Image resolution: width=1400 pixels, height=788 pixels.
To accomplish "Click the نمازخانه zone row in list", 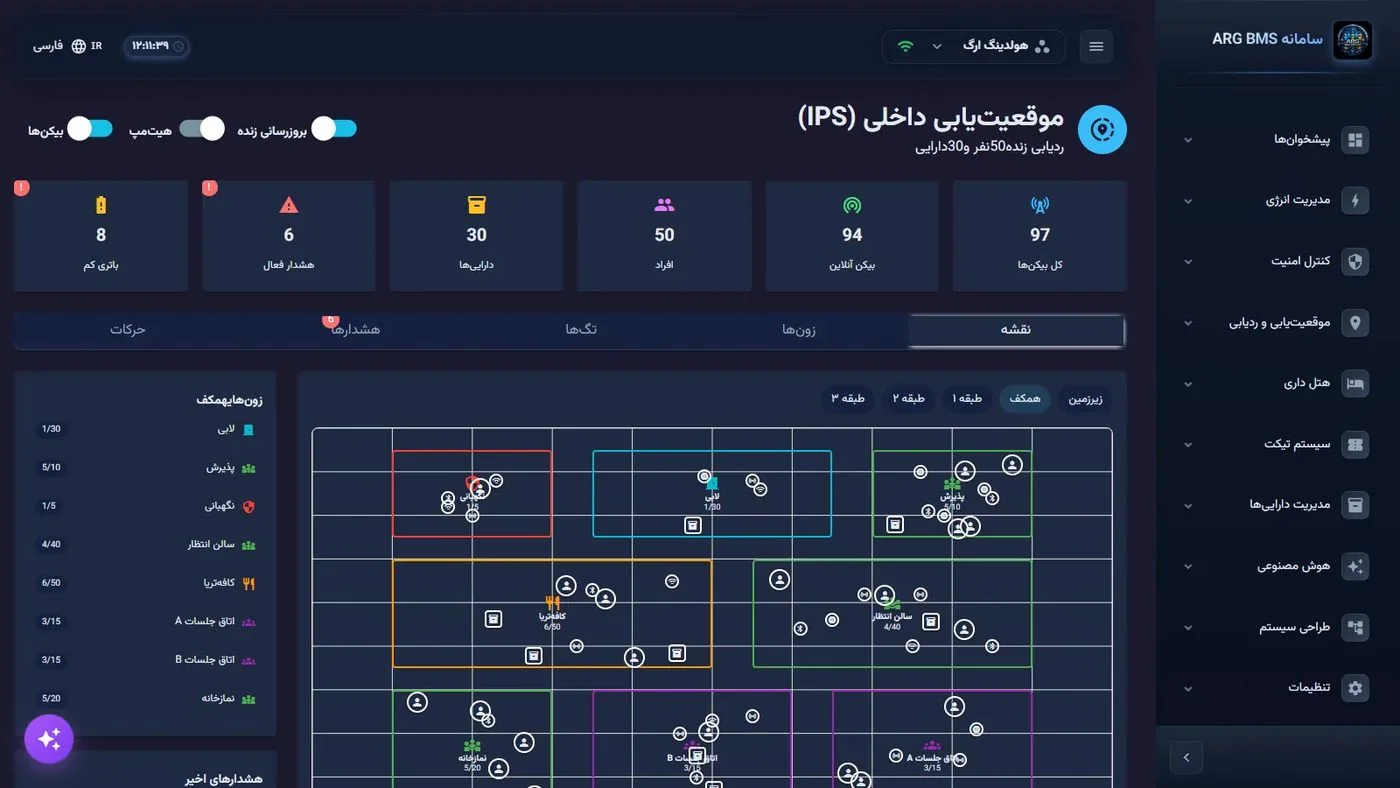I will point(145,699).
